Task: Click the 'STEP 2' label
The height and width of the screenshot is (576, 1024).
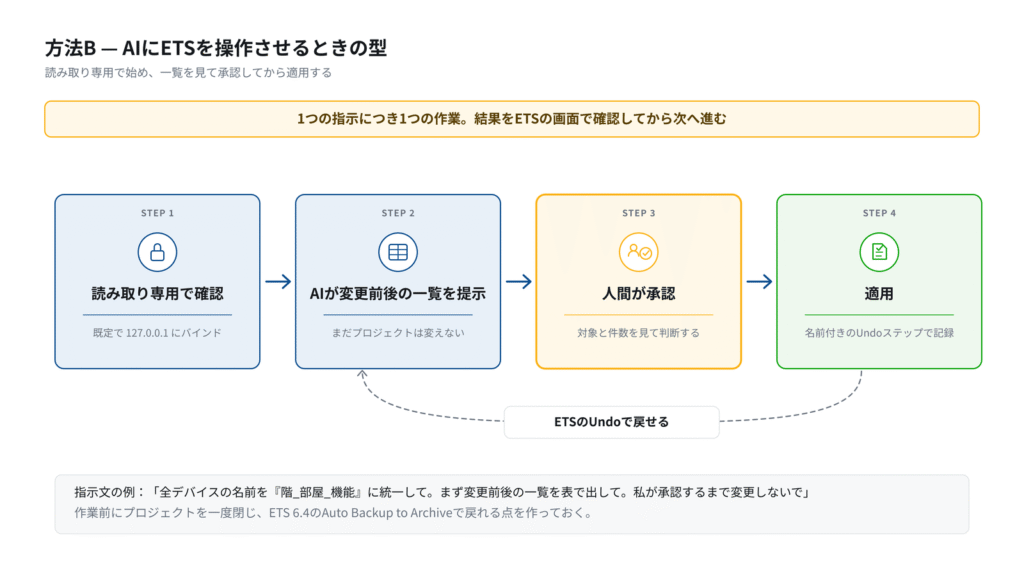Action: pos(398,213)
